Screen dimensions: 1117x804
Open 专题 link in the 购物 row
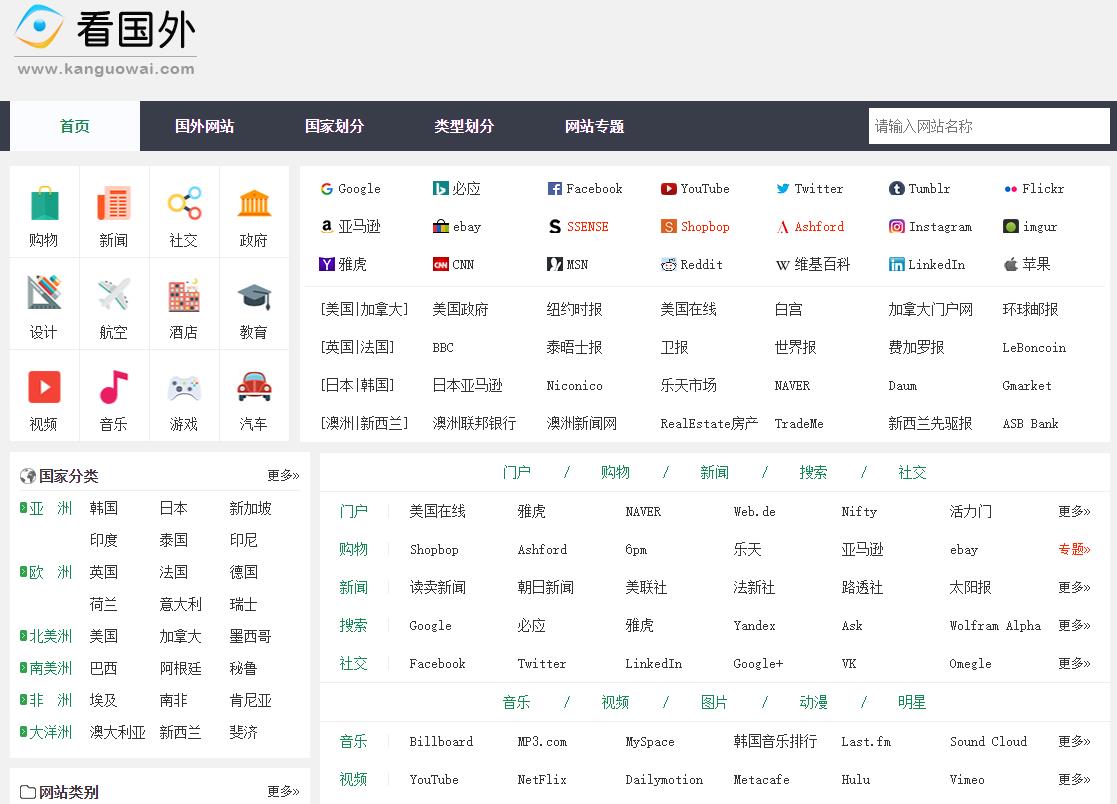click(1074, 549)
